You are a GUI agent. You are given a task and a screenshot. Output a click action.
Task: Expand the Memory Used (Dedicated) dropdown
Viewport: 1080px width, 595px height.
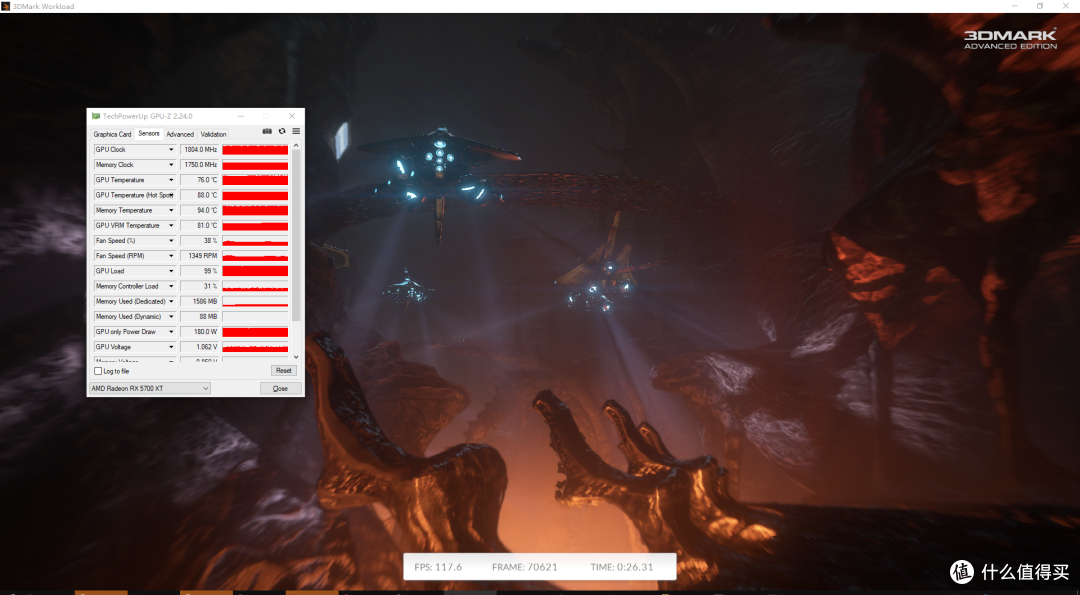(171, 301)
